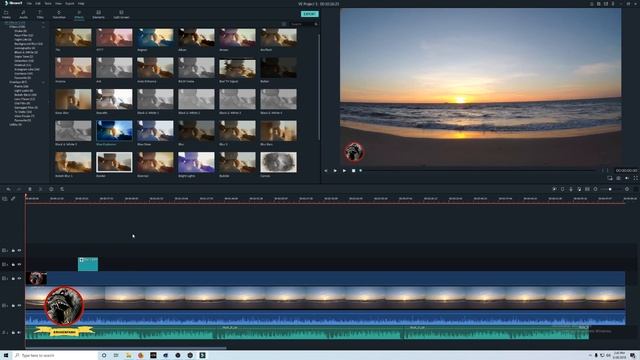The width and height of the screenshot is (640, 360).
Task: Click the effects search field
Action: point(301,24)
